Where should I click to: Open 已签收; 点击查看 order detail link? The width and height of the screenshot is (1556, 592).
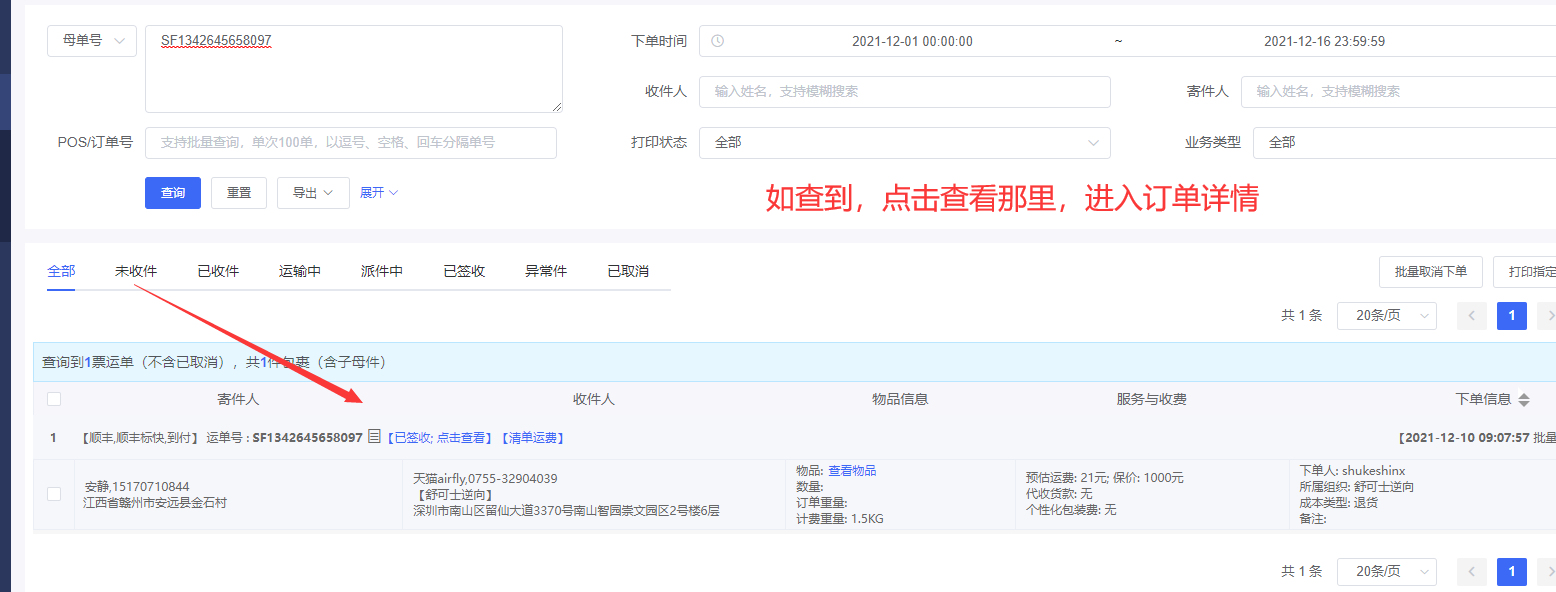(x=439, y=438)
